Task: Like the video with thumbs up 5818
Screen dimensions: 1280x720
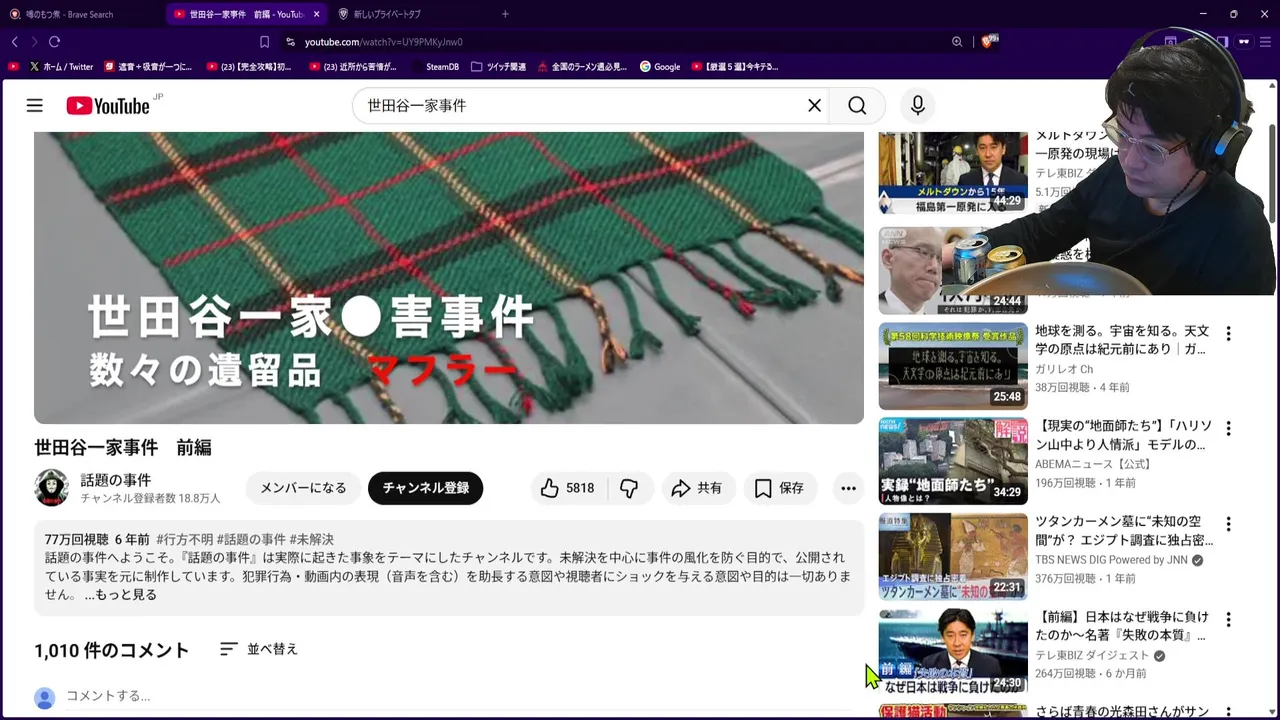Action: [x=567, y=488]
